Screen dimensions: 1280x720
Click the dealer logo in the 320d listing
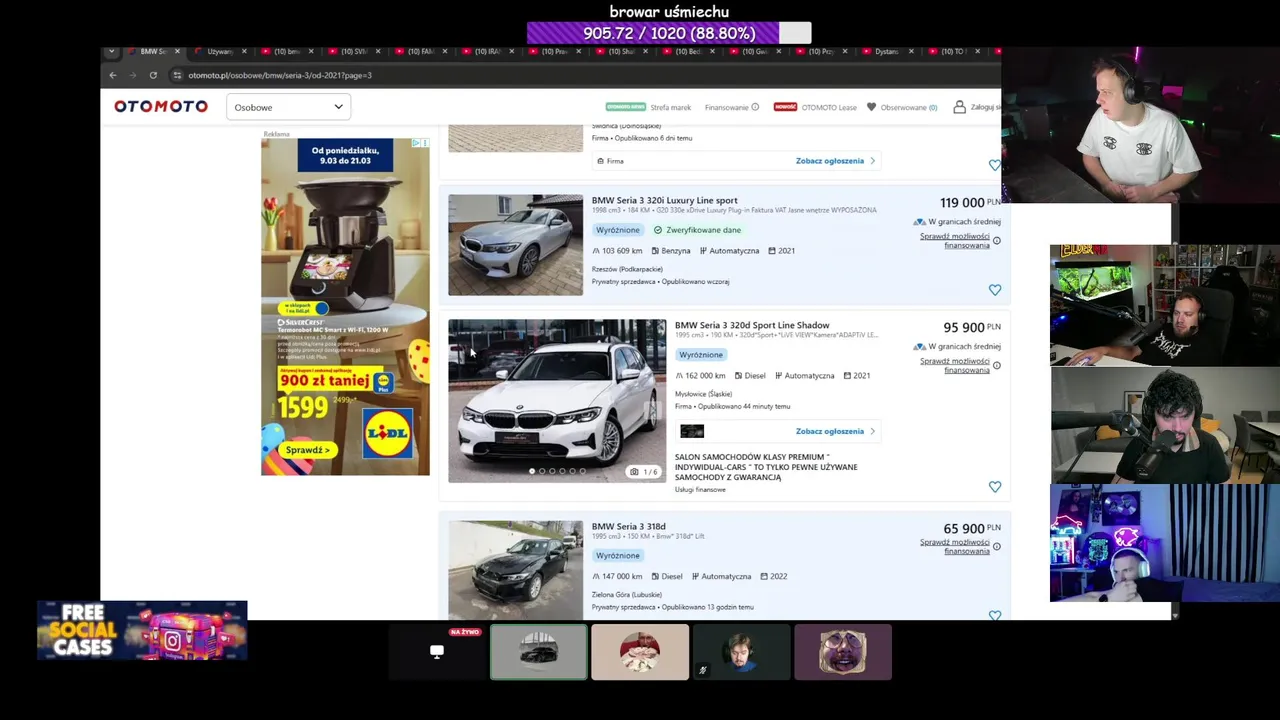point(692,431)
